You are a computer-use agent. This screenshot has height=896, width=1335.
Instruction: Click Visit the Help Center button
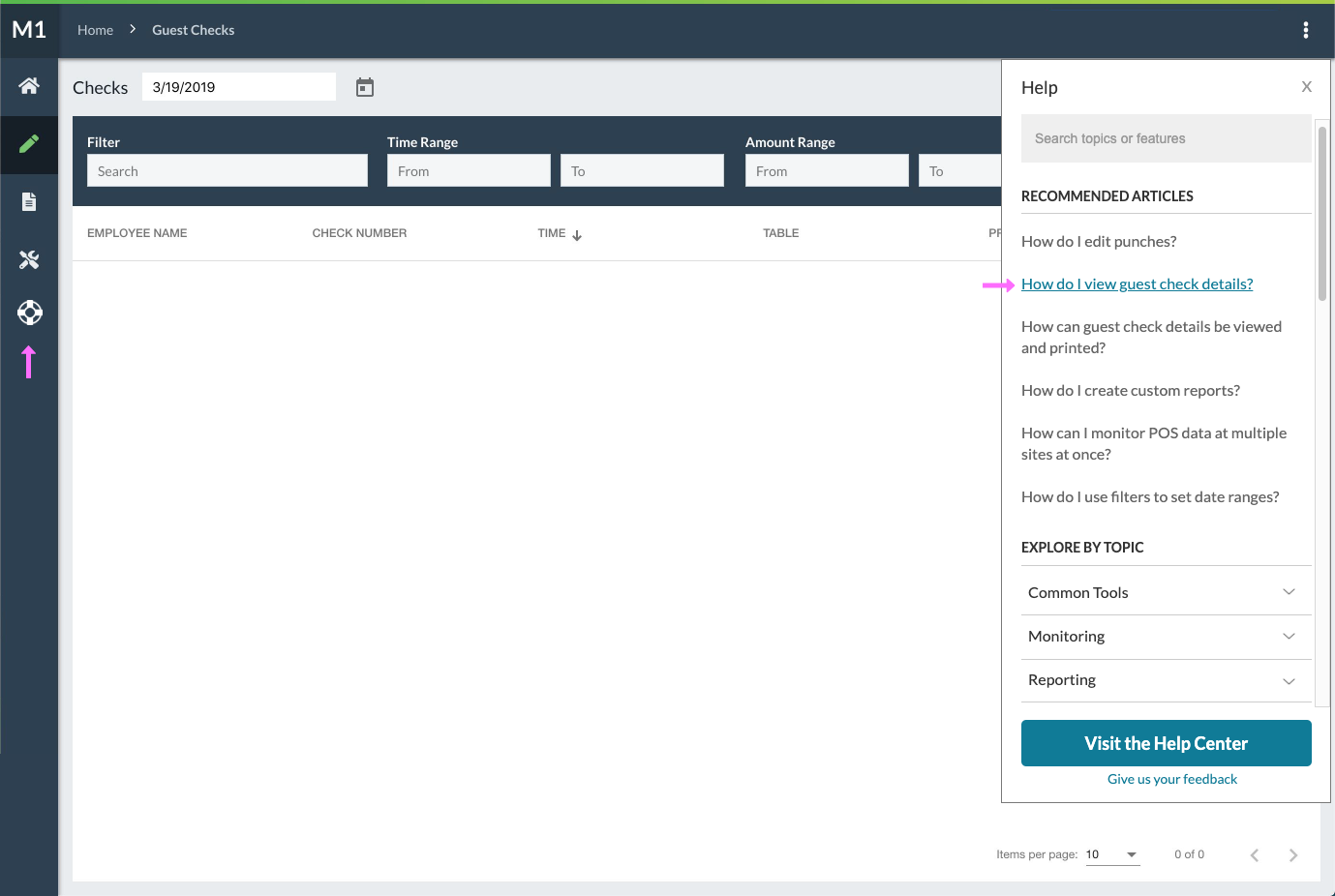[x=1167, y=743]
